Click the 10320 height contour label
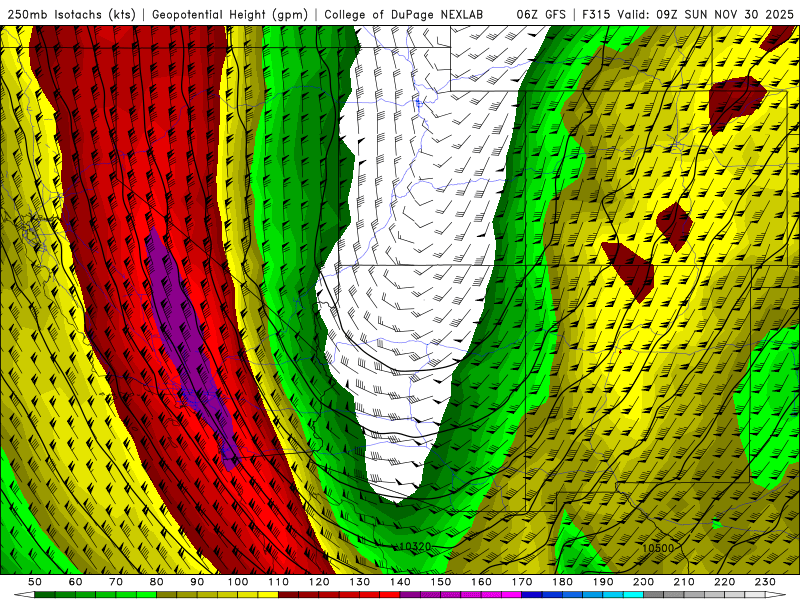The width and height of the screenshot is (800, 600). pos(415,546)
